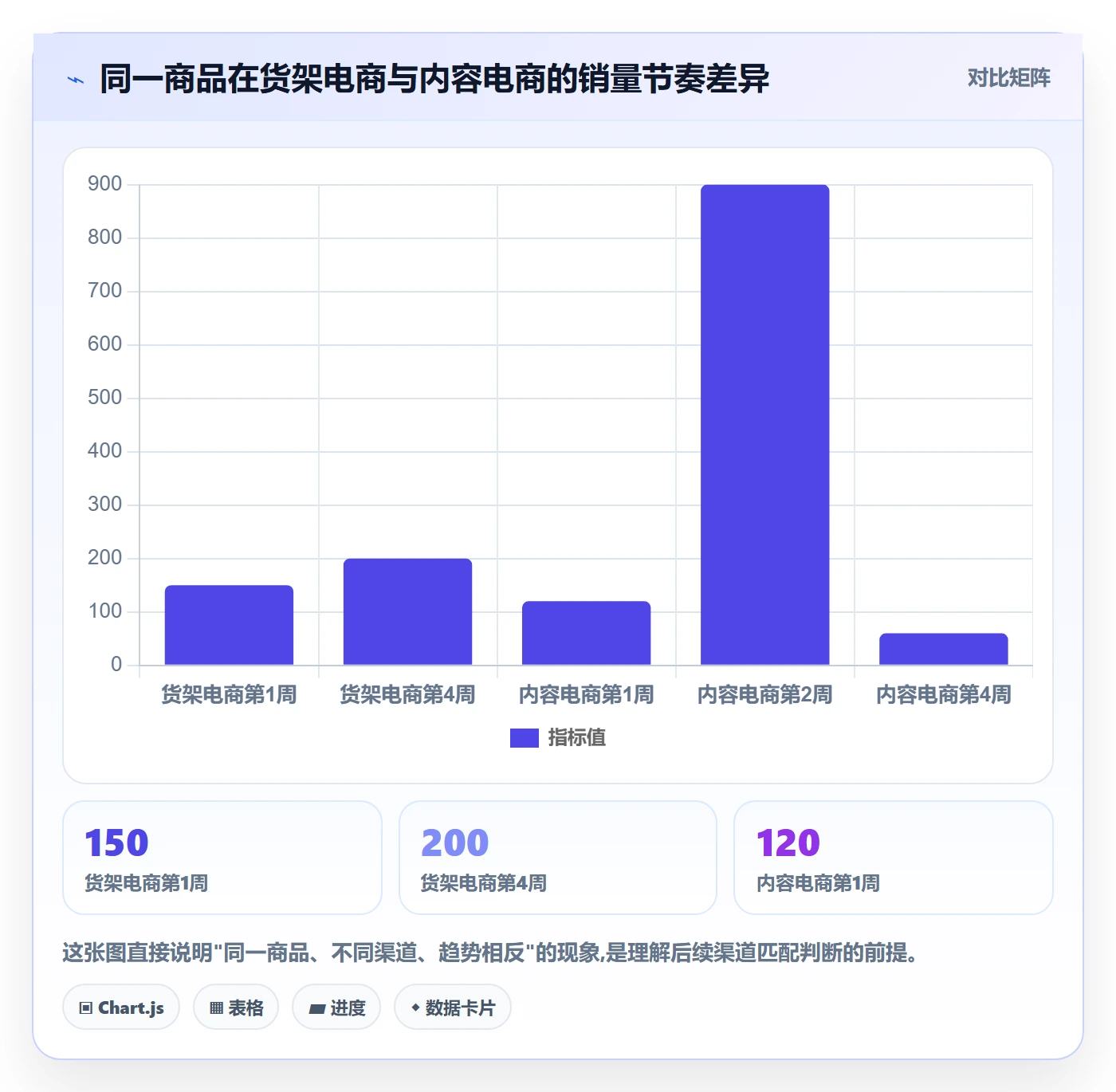1116x1092 pixels.
Task: Click the 货架电商第4周 bar in chart
Action: 408,611
